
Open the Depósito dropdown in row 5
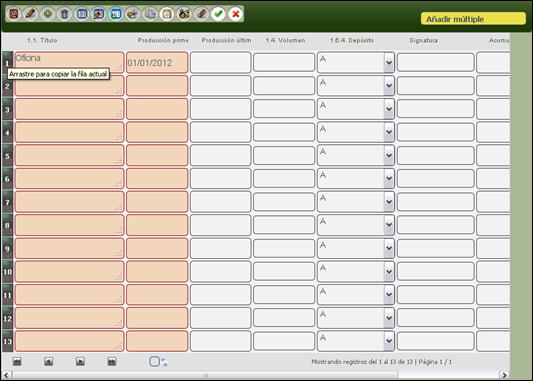click(x=389, y=155)
